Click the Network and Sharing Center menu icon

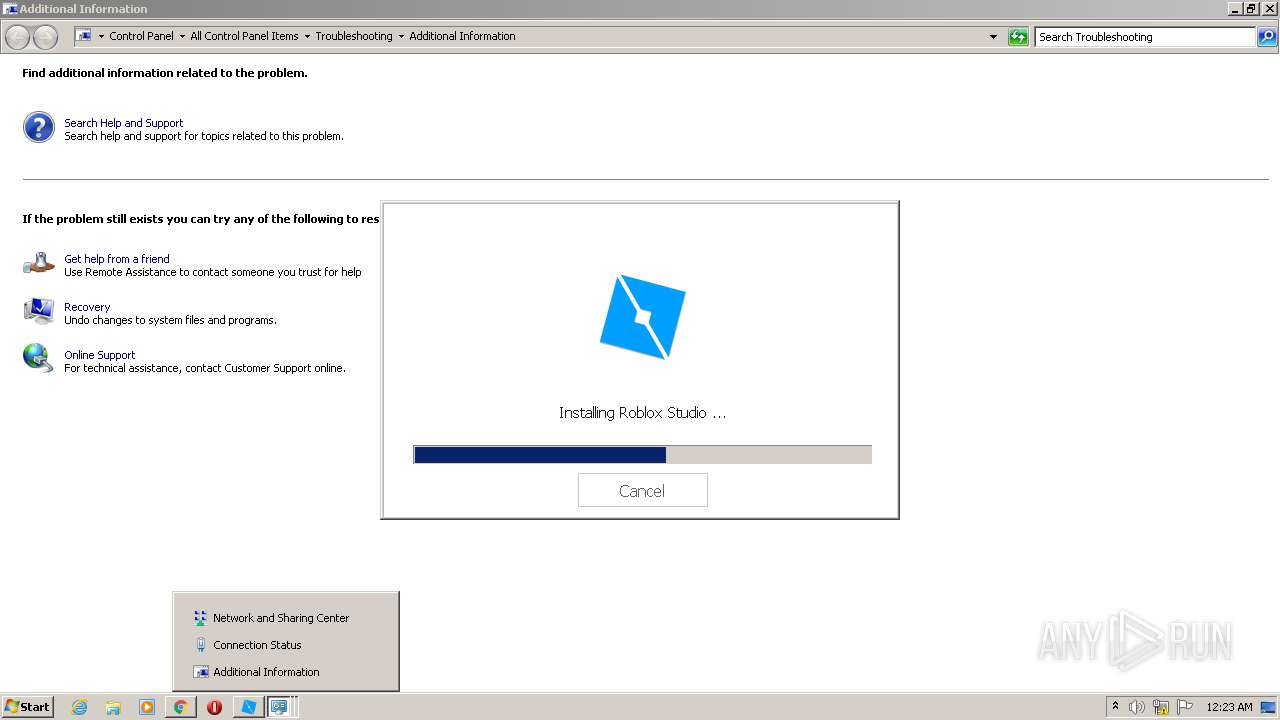(200, 618)
